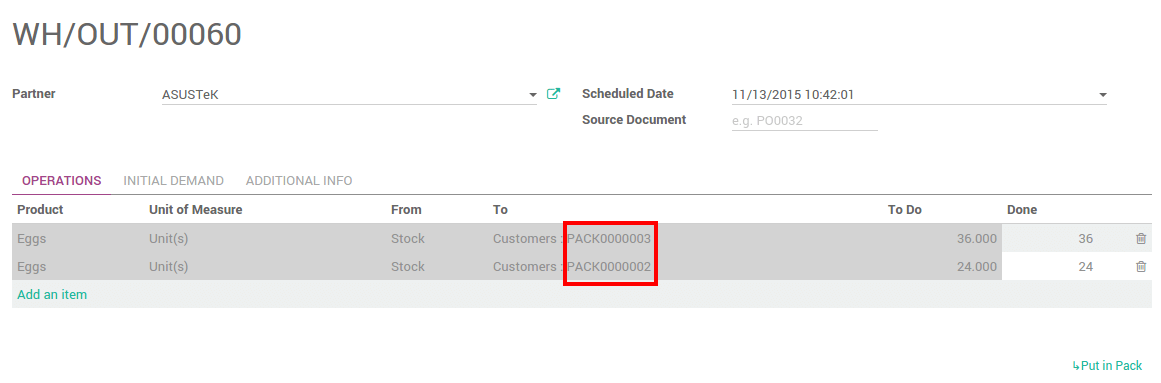Screen dimensions: 1161x383
Task: Select the PACK0000003 destination cell
Action: tap(572, 239)
